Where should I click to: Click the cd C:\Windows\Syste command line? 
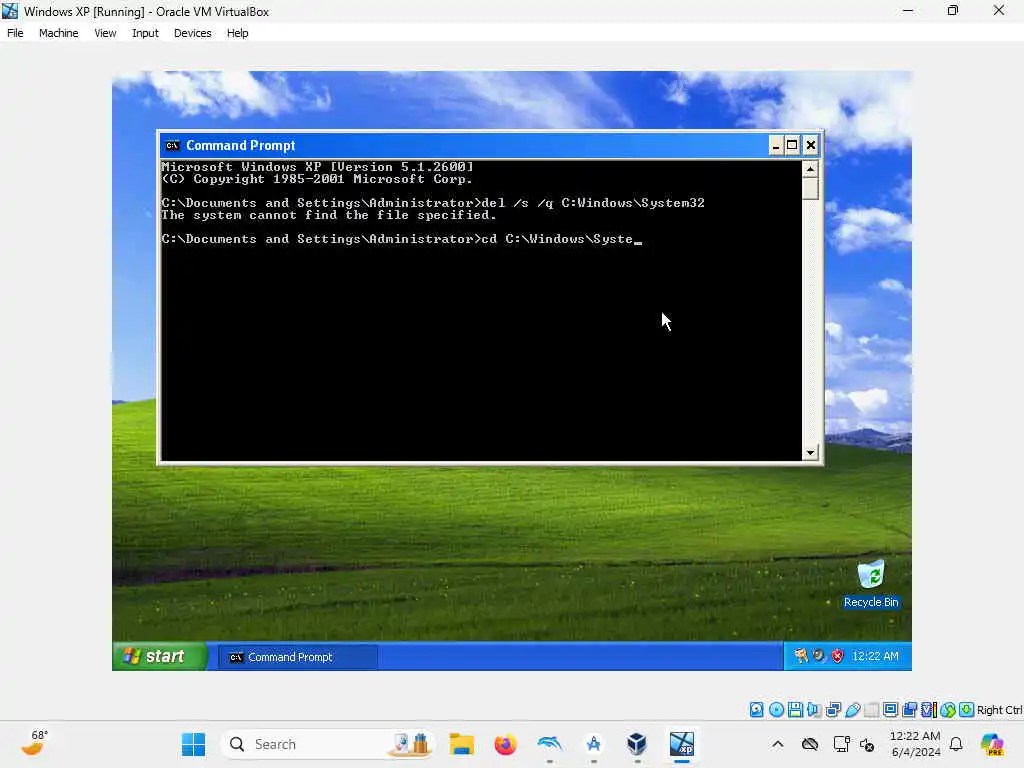[402, 239]
